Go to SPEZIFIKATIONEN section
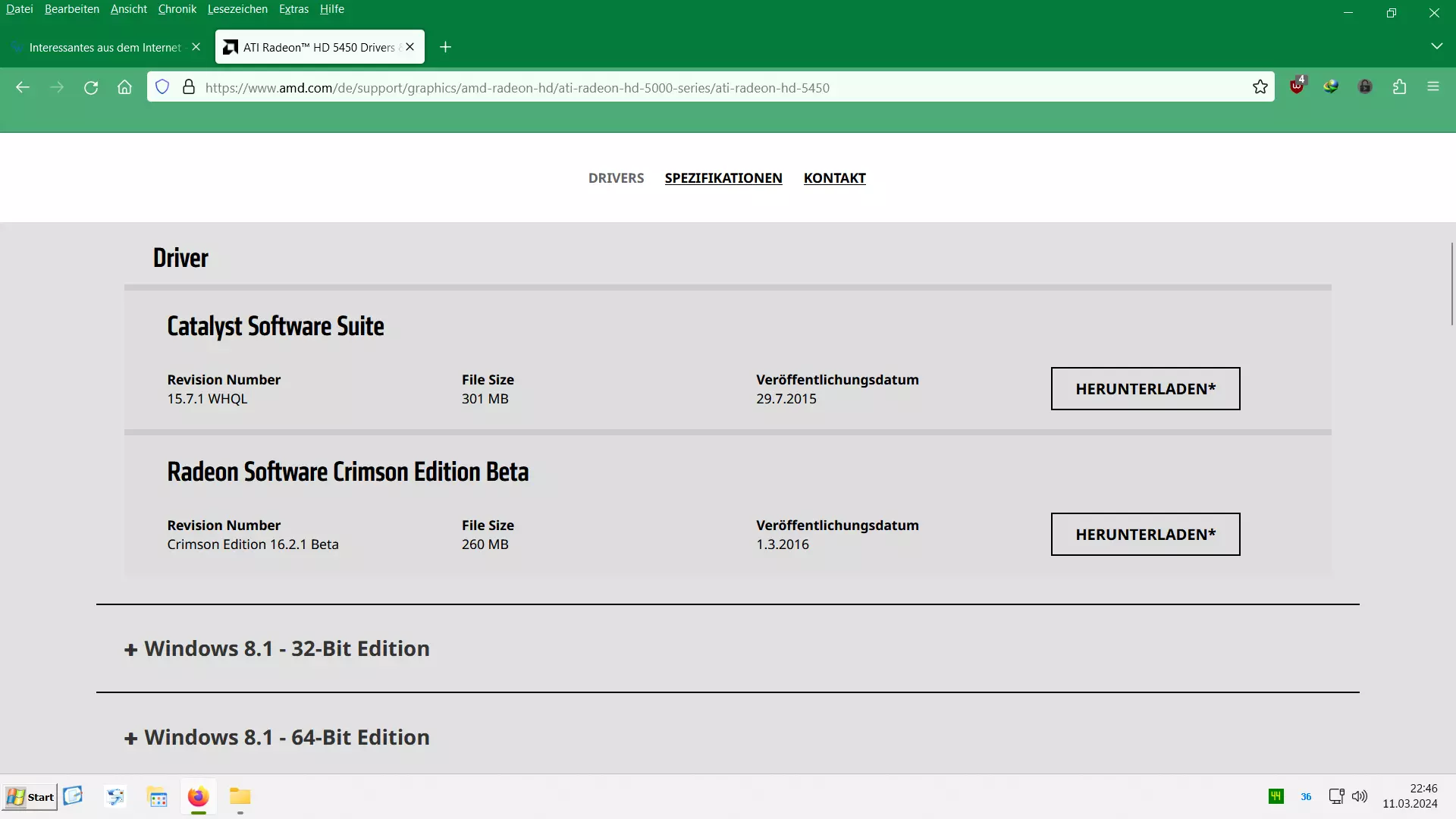Image resolution: width=1456 pixels, height=819 pixels. (x=723, y=178)
